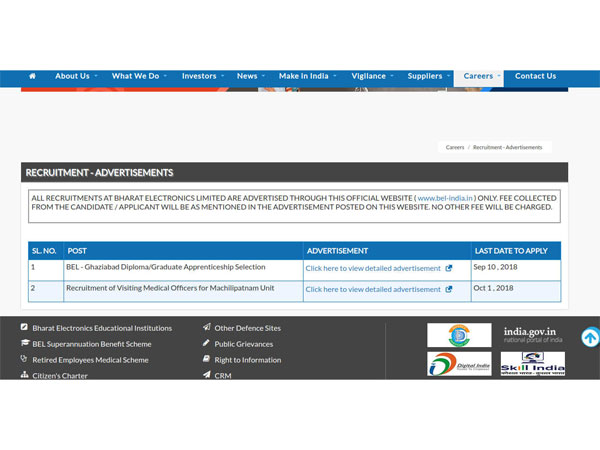Expand the News dropdown arrow
This screenshot has width=600, height=450.
(263, 76)
